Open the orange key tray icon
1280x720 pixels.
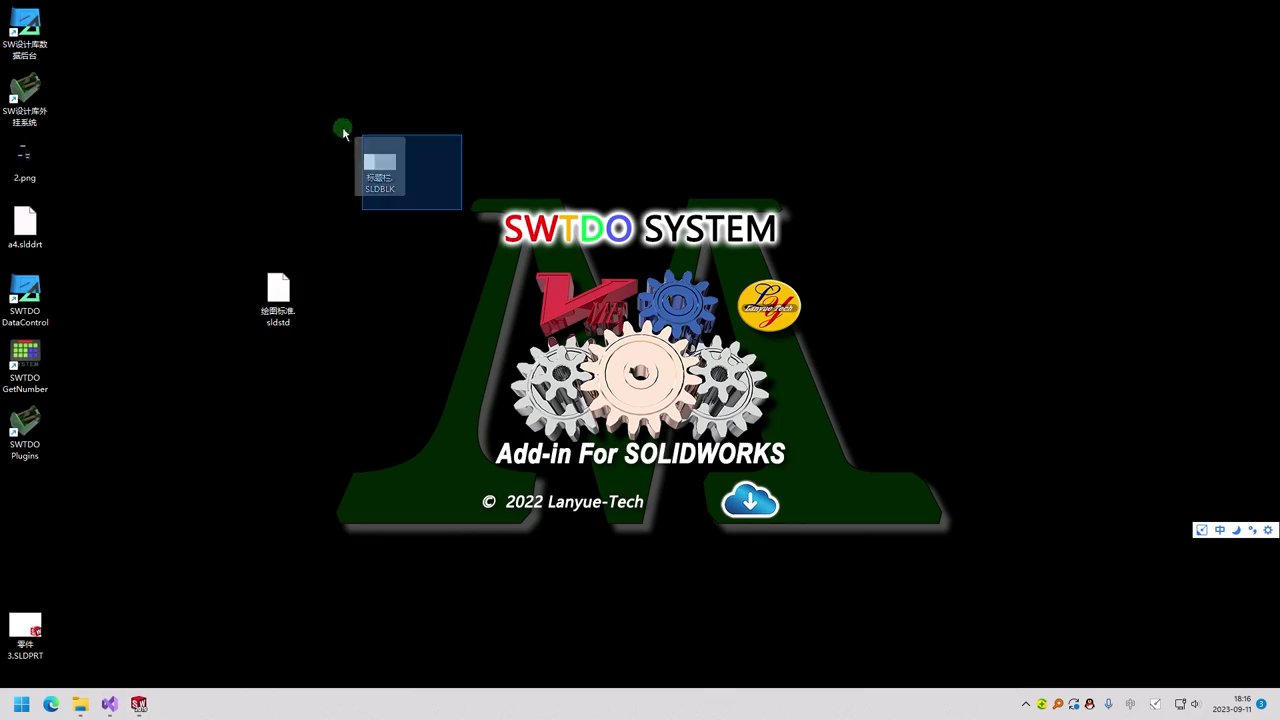(1058, 704)
